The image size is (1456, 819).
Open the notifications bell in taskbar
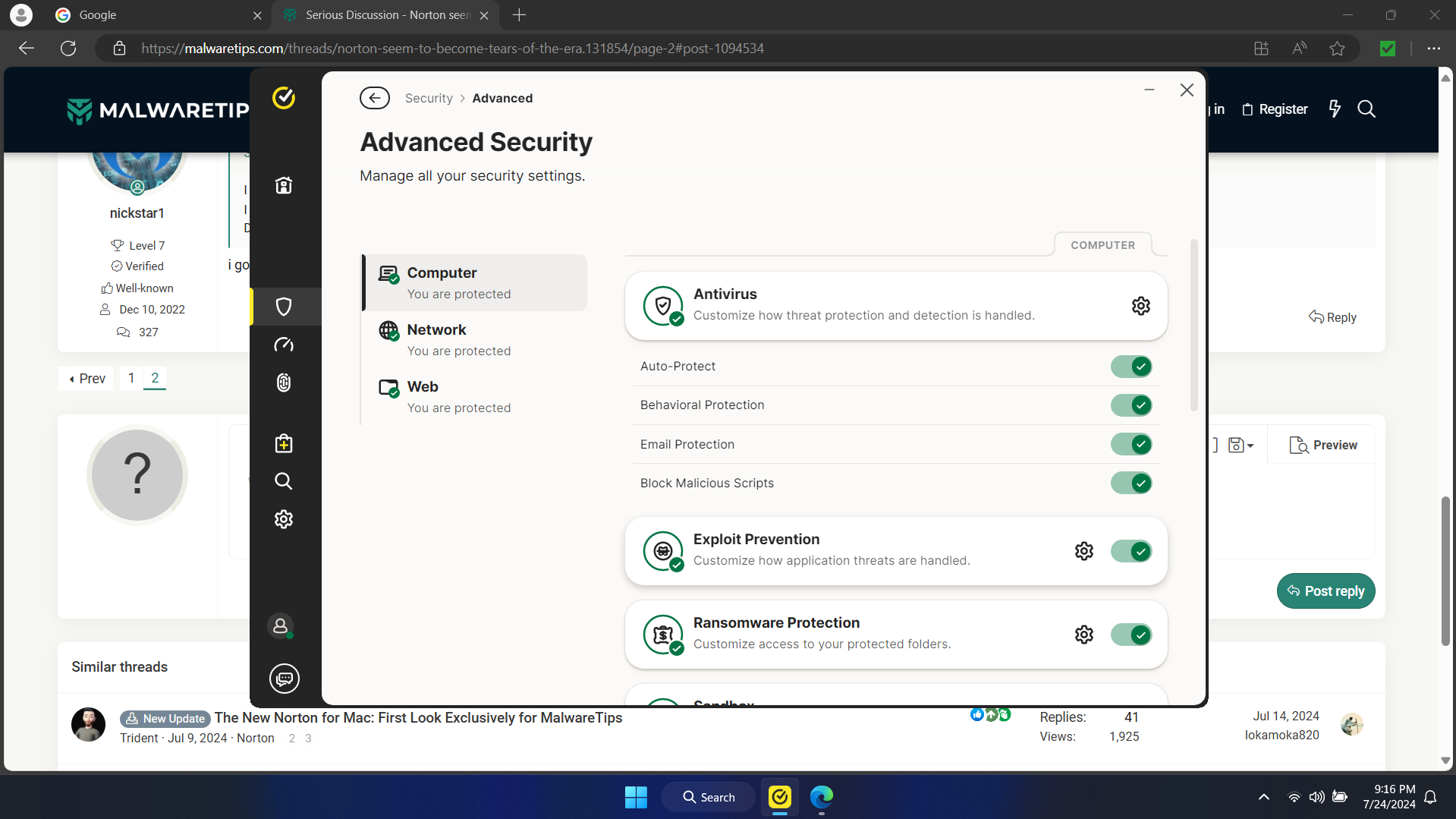coord(1430,797)
